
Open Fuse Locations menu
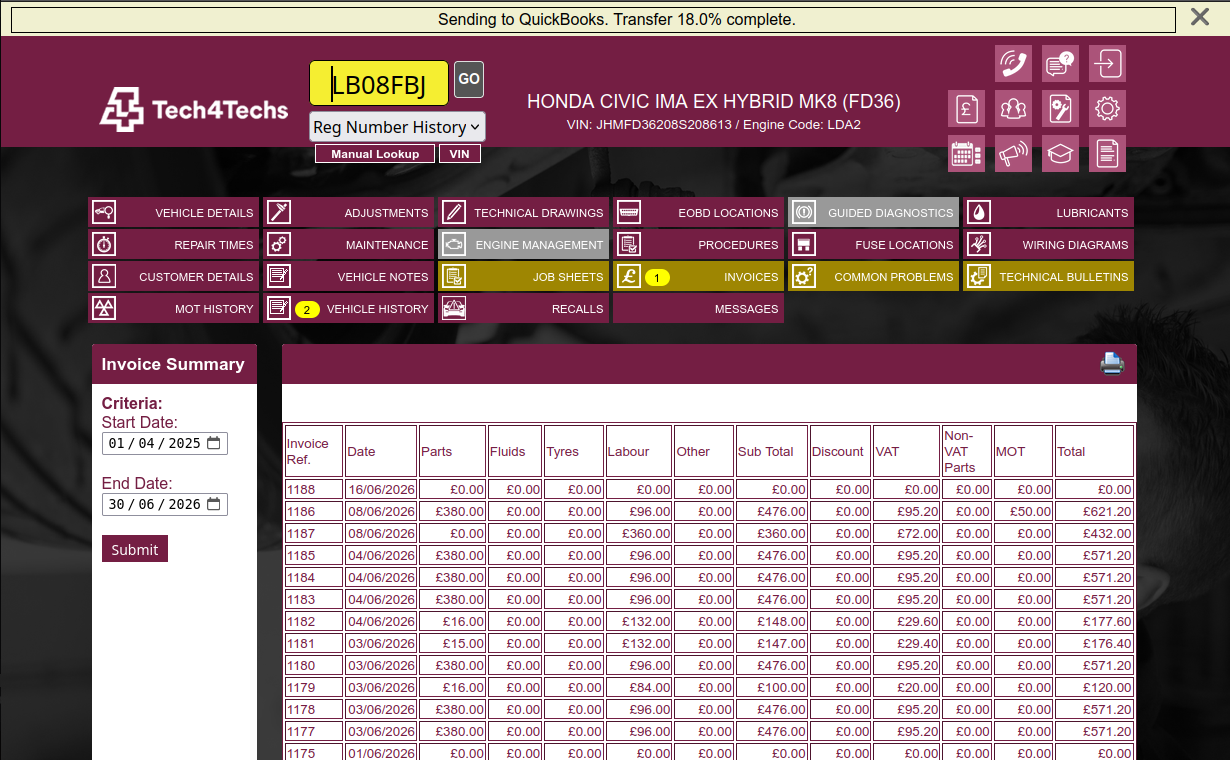[873, 244]
